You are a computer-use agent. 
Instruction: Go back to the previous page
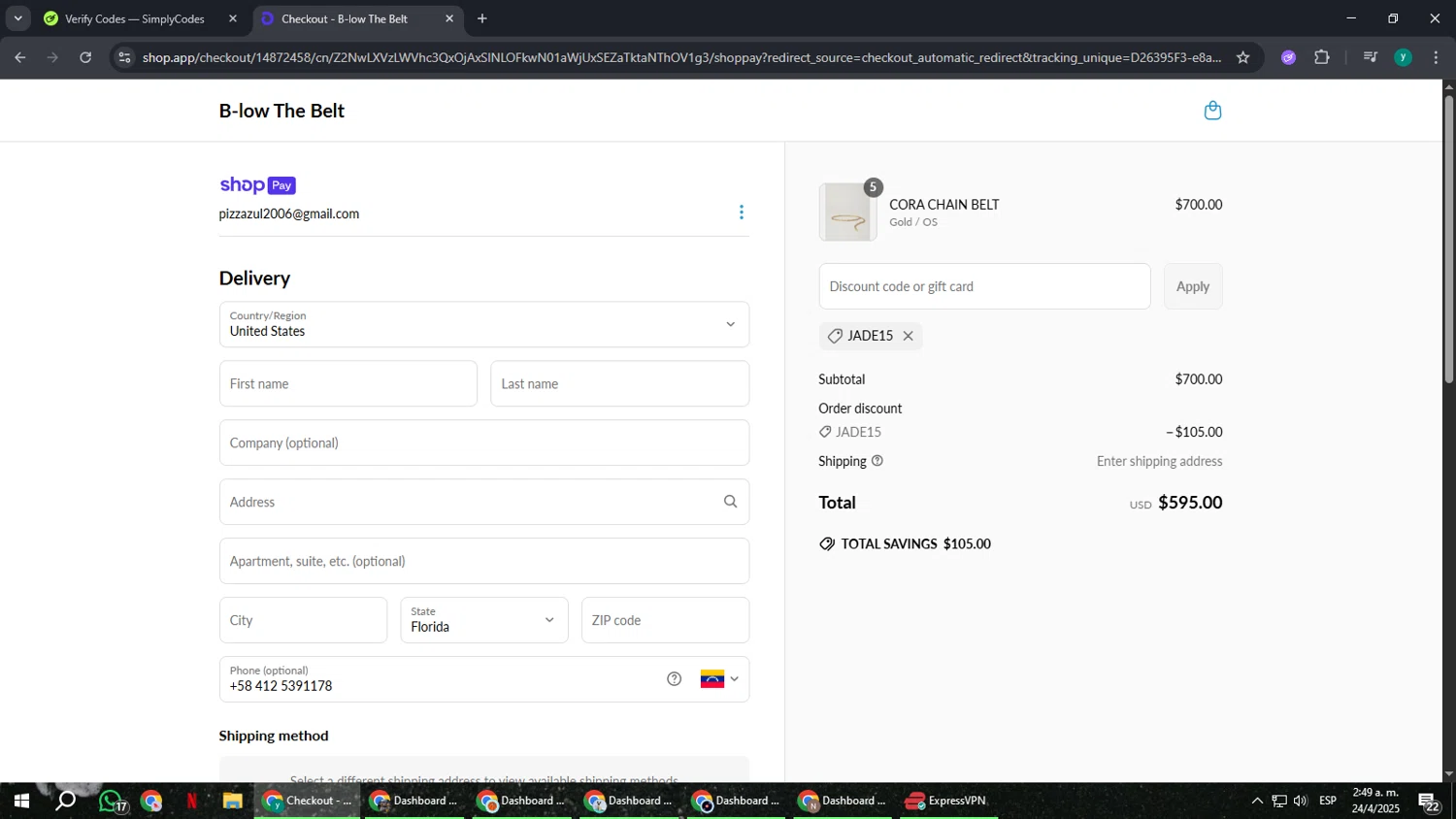[x=20, y=57]
